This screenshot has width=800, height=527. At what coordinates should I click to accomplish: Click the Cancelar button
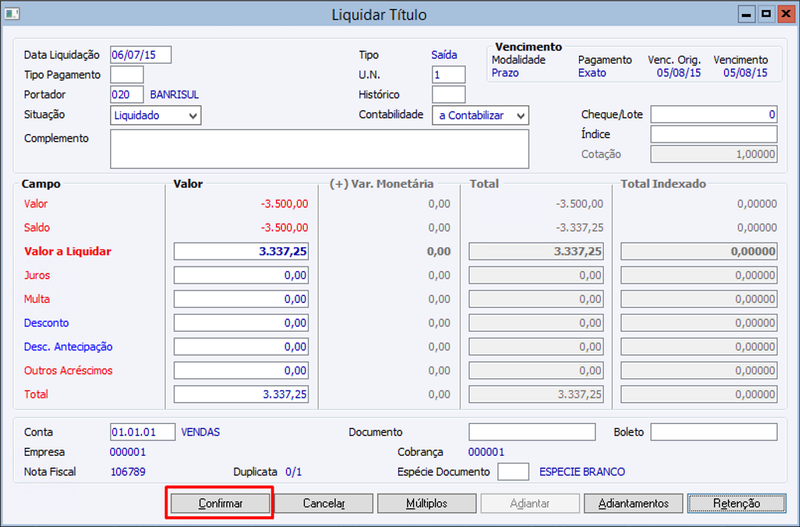point(324,503)
